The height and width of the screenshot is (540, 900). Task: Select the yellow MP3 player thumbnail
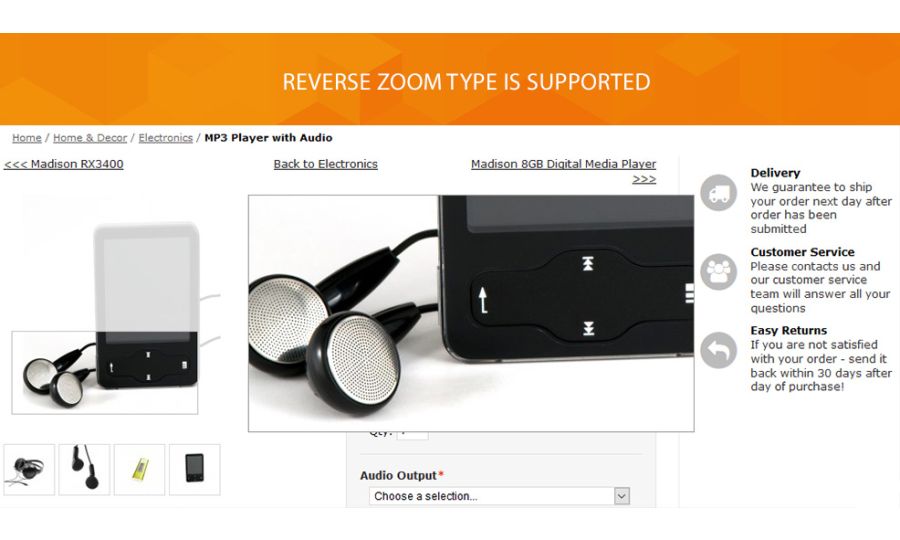click(x=139, y=469)
